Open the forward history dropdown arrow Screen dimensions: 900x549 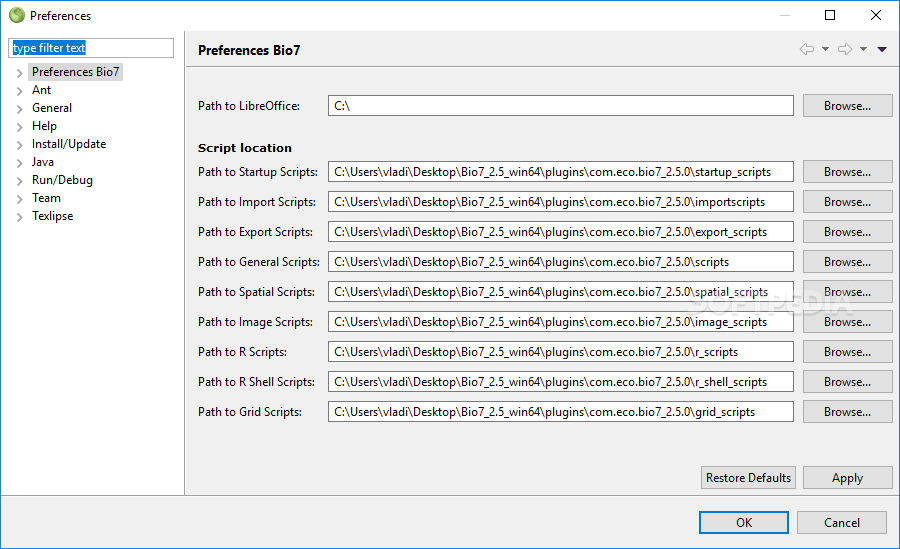pyautogui.click(x=863, y=49)
